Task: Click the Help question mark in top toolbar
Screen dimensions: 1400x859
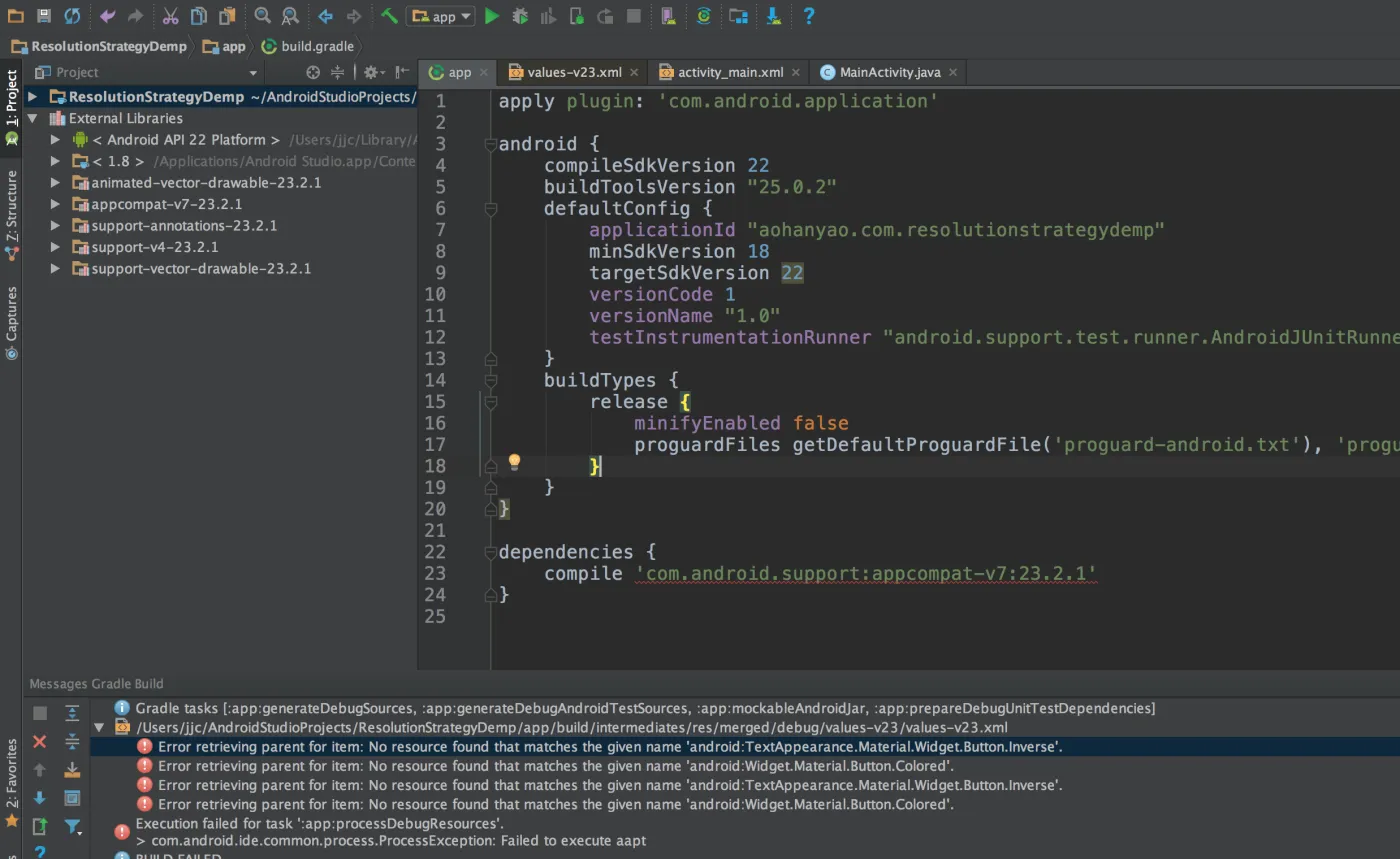Action: point(809,16)
